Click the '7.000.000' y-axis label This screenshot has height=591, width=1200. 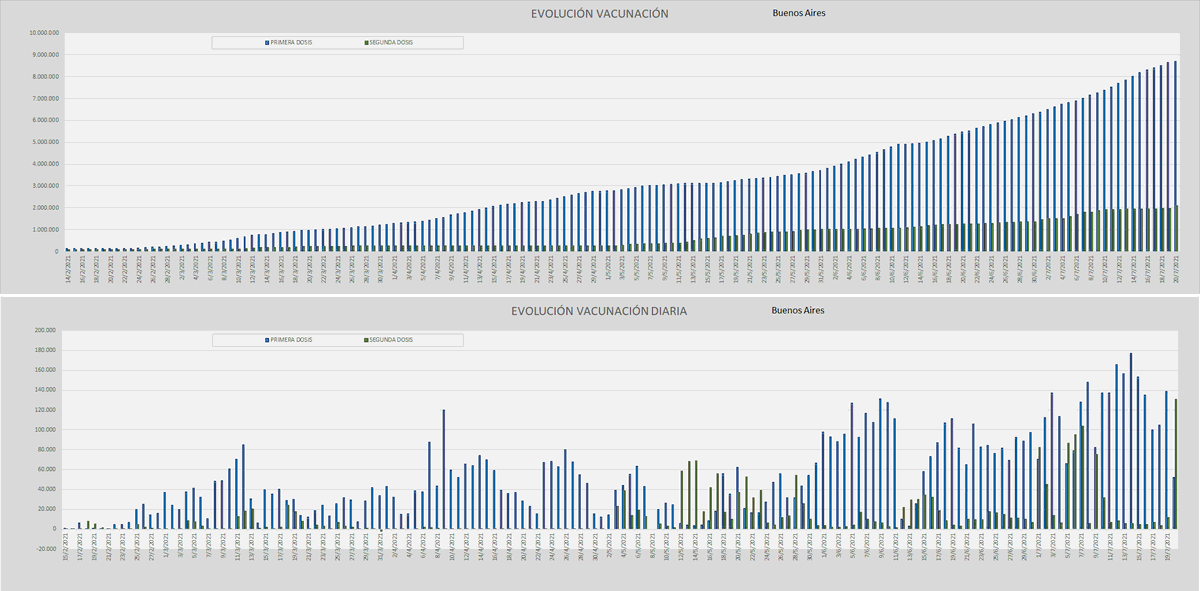point(46,99)
